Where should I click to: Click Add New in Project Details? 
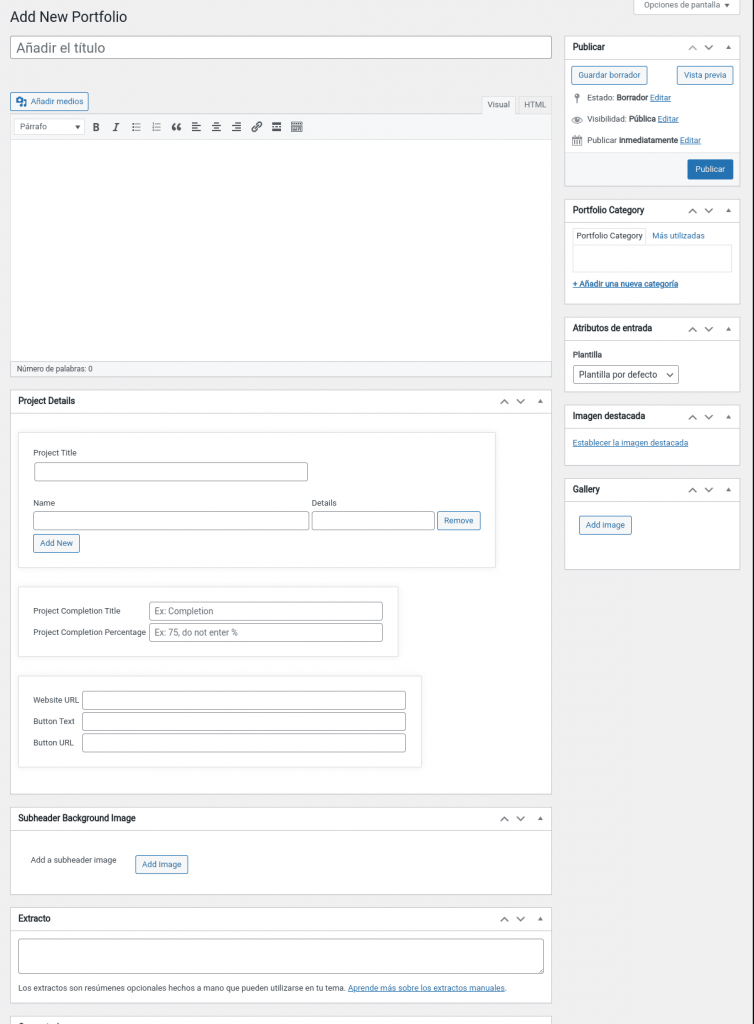(56, 543)
